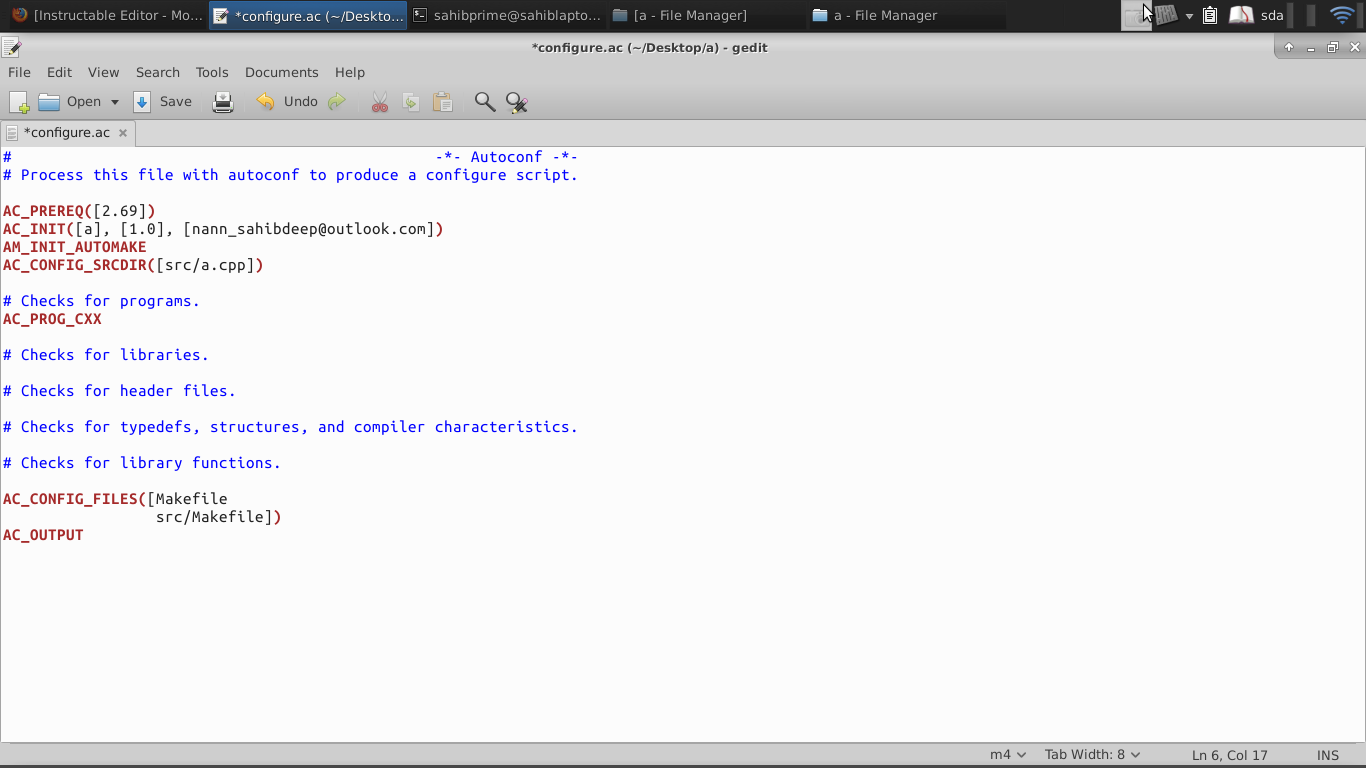
Task: Open Find with the magnifier icon
Action: pos(485,102)
